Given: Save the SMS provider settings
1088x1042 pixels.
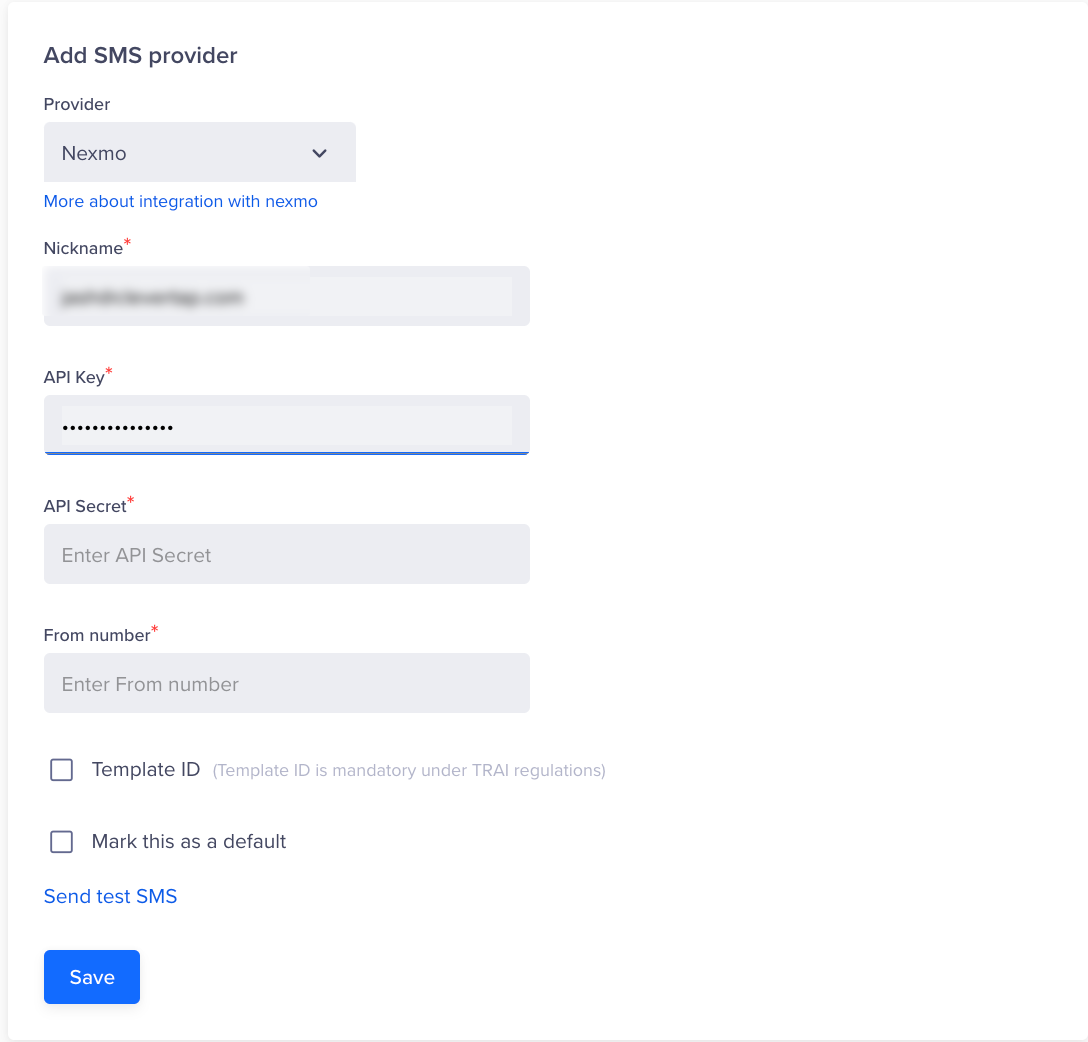Looking at the screenshot, I should tap(92, 977).
